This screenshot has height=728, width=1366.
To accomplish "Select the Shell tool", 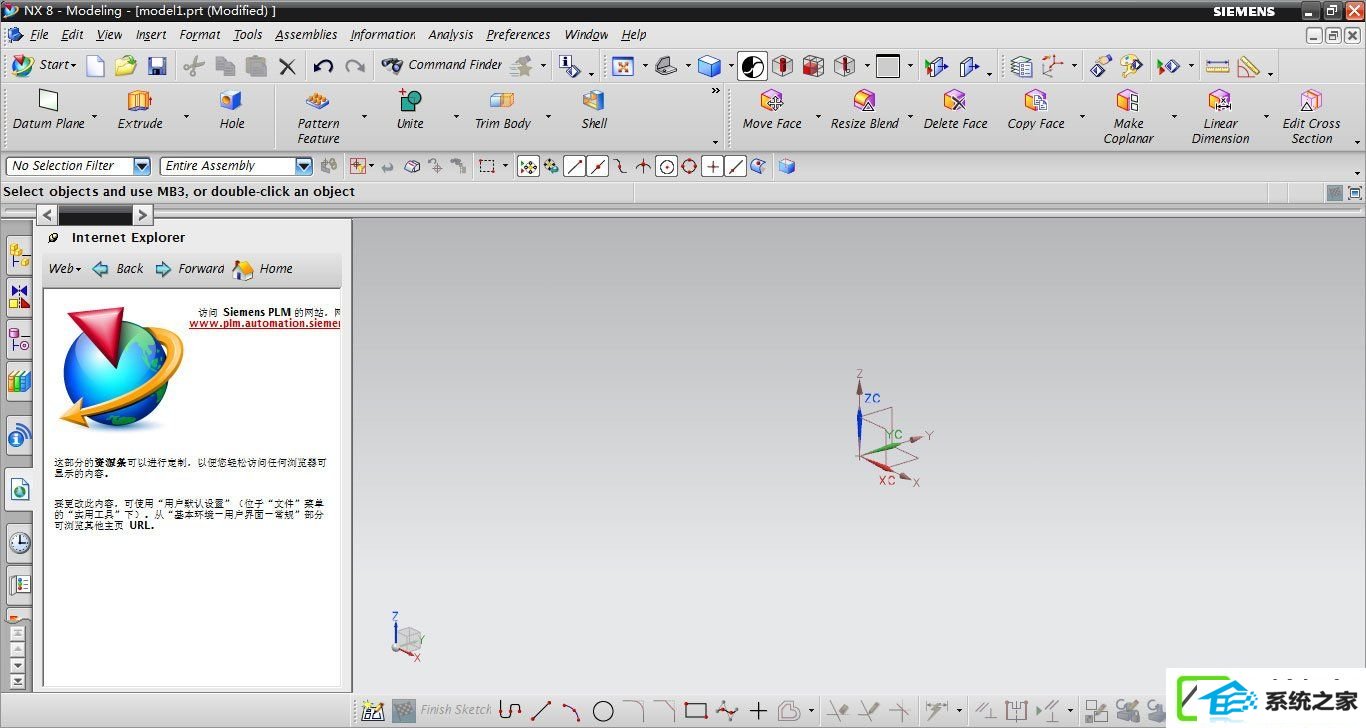I will 594,109.
